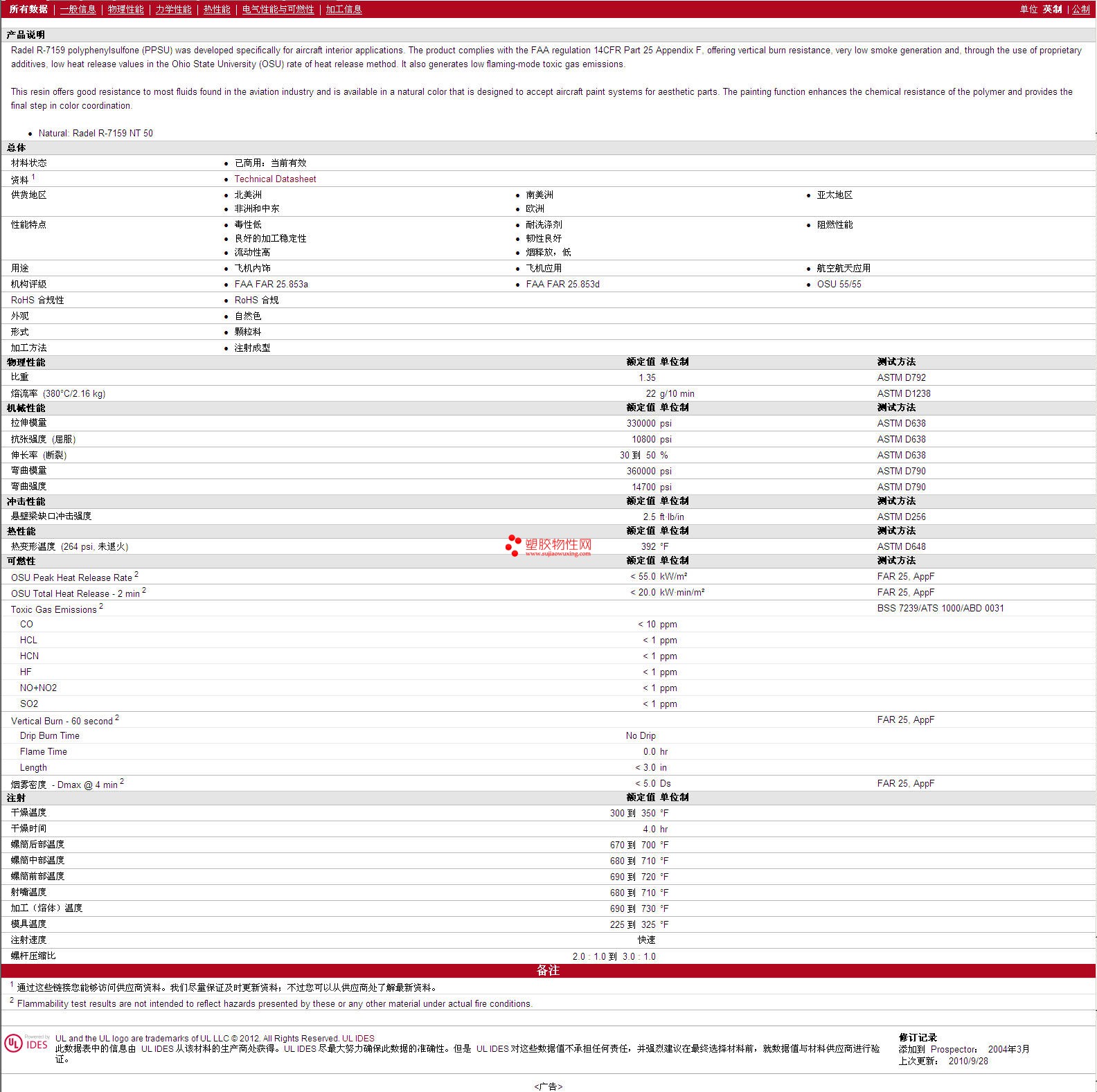
Task: Click the 螺杆压缩比 row label
Action: point(33,956)
